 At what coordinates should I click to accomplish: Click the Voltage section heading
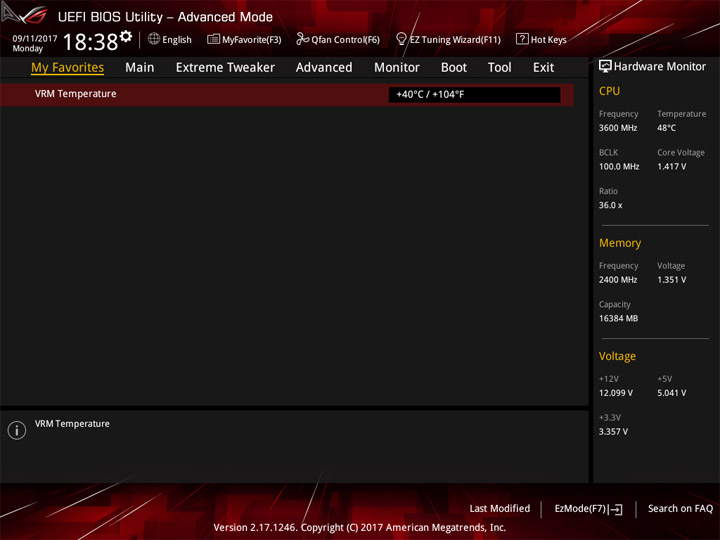point(617,356)
